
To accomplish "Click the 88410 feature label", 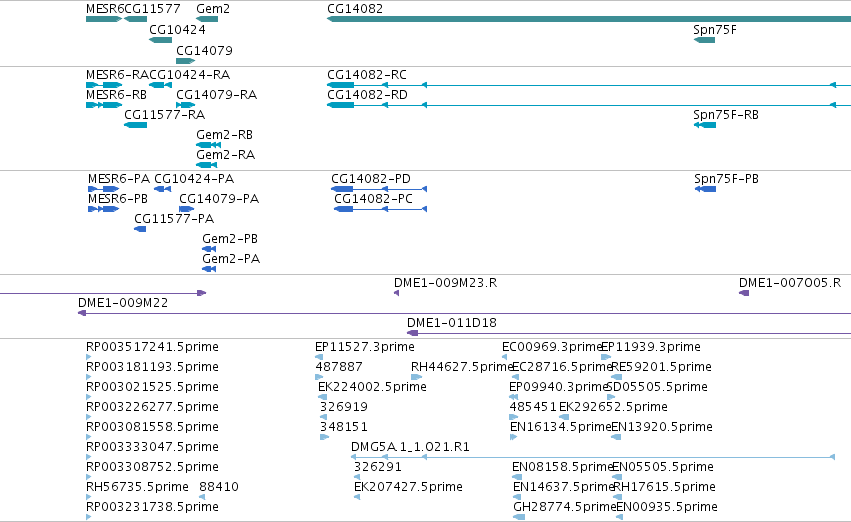I will (x=219, y=487).
